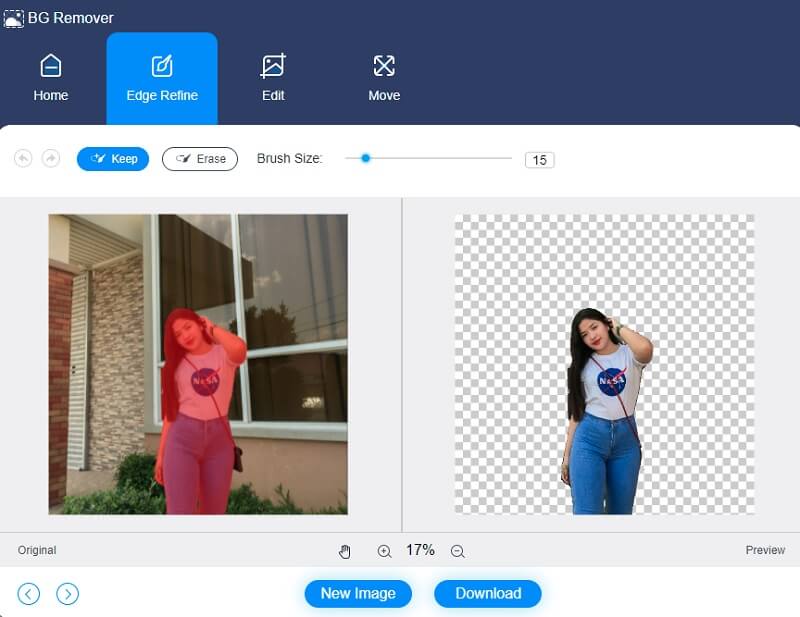Click the original photo with red mask
800x617 pixels.
(x=198, y=364)
